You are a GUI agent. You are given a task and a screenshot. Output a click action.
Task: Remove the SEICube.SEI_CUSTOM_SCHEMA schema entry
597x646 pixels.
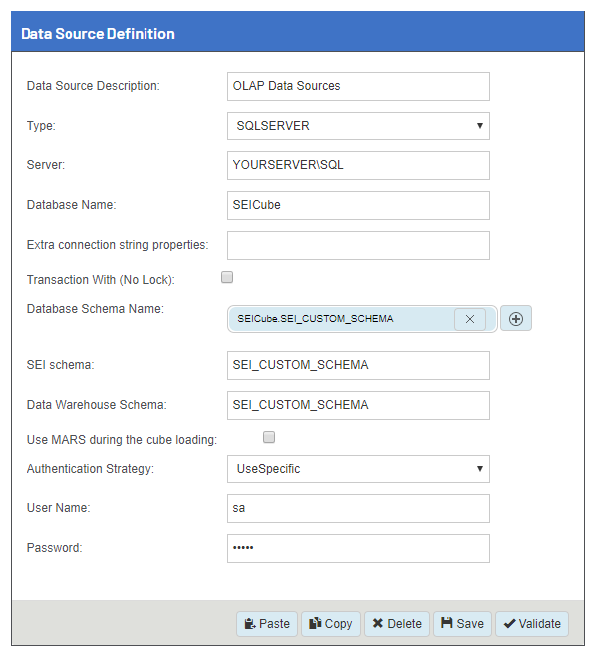click(x=470, y=319)
